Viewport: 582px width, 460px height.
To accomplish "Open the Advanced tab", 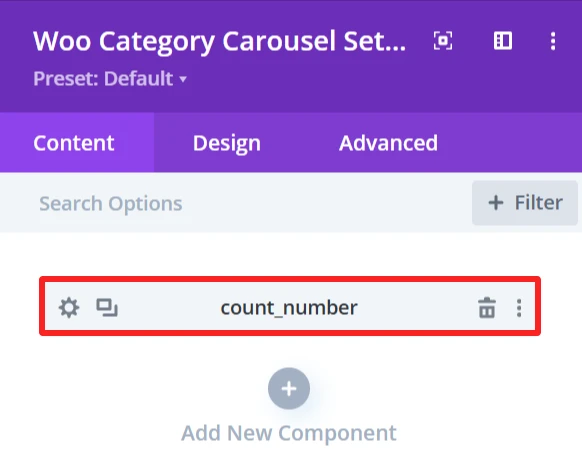I will (x=388, y=143).
